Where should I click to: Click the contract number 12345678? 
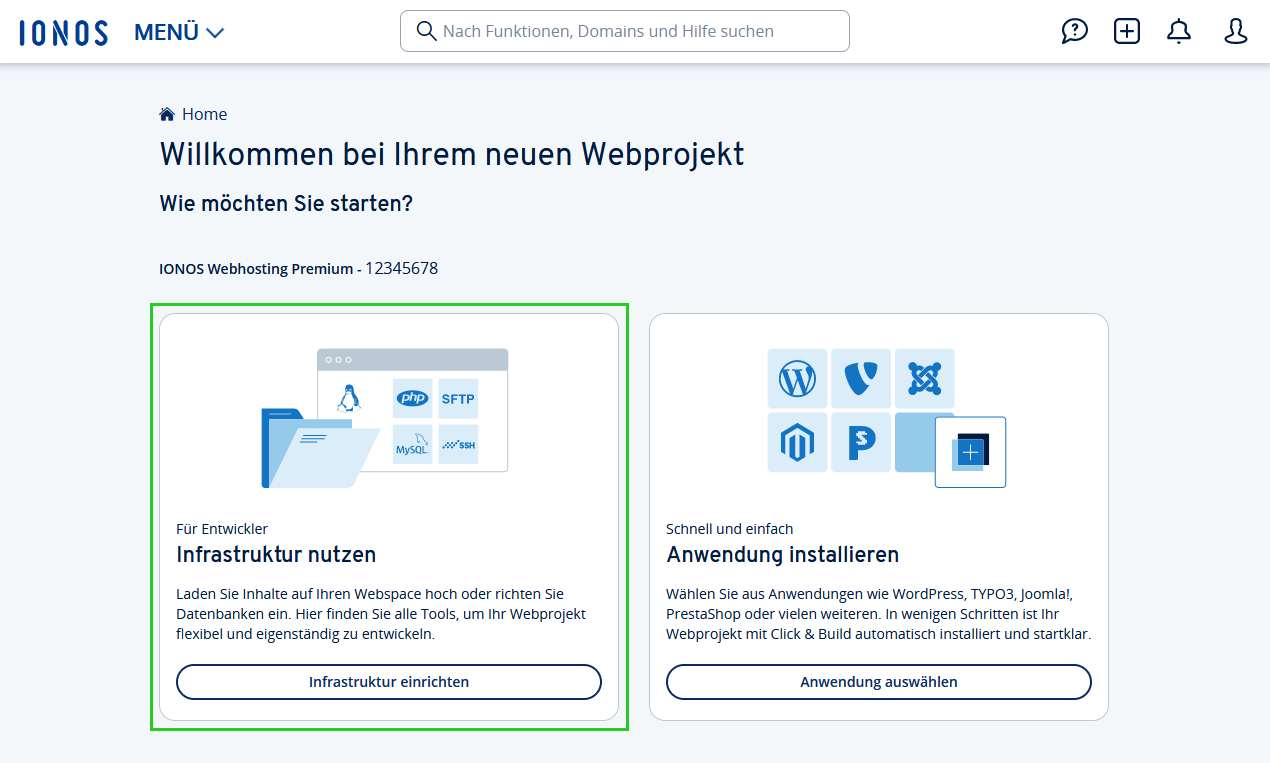pos(401,268)
